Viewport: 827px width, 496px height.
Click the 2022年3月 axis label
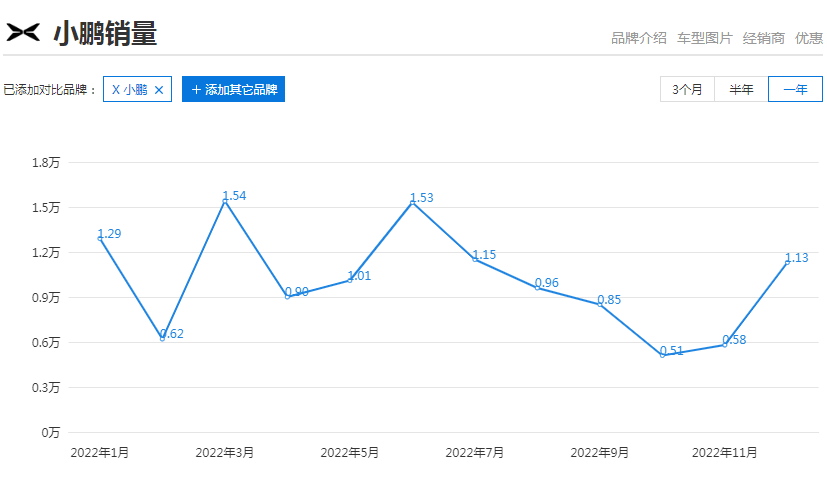(x=225, y=453)
